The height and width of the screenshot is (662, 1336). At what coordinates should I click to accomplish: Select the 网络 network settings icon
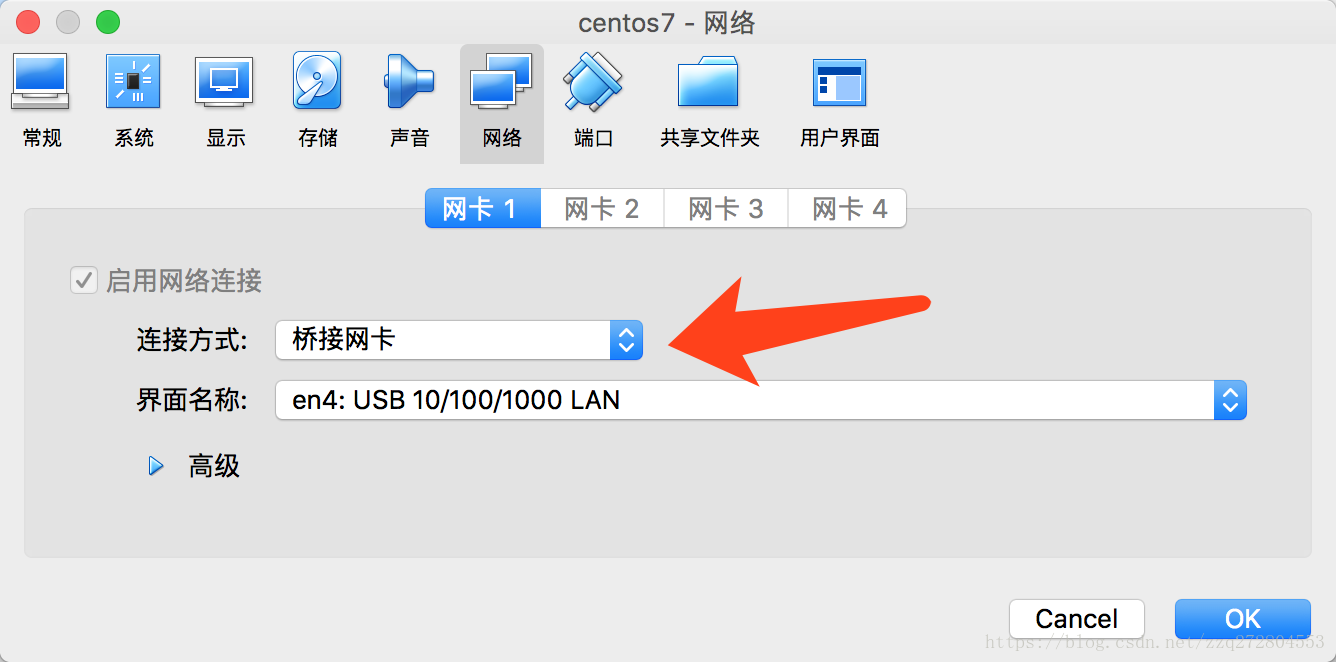tap(501, 103)
